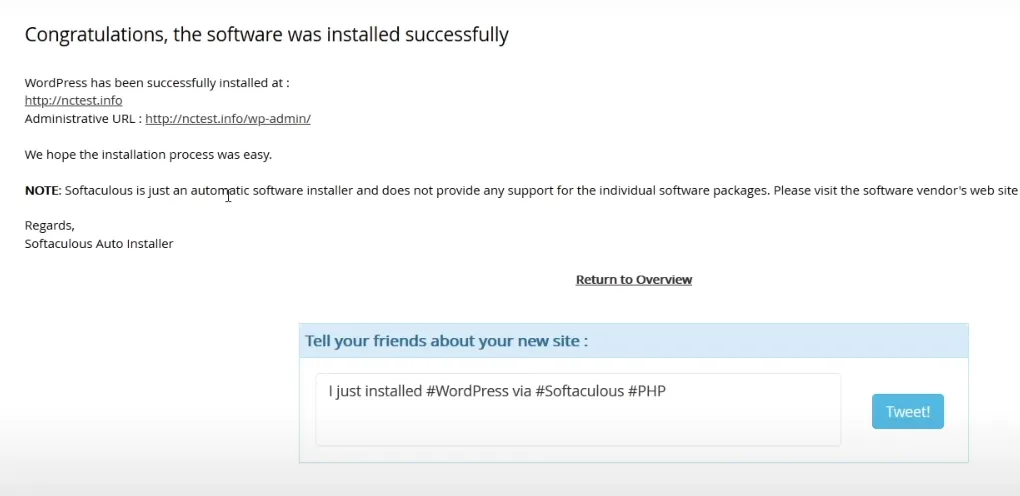The height and width of the screenshot is (496, 1020).
Task: Click the Softaculous Auto Installer signature
Action: click(x=99, y=244)
